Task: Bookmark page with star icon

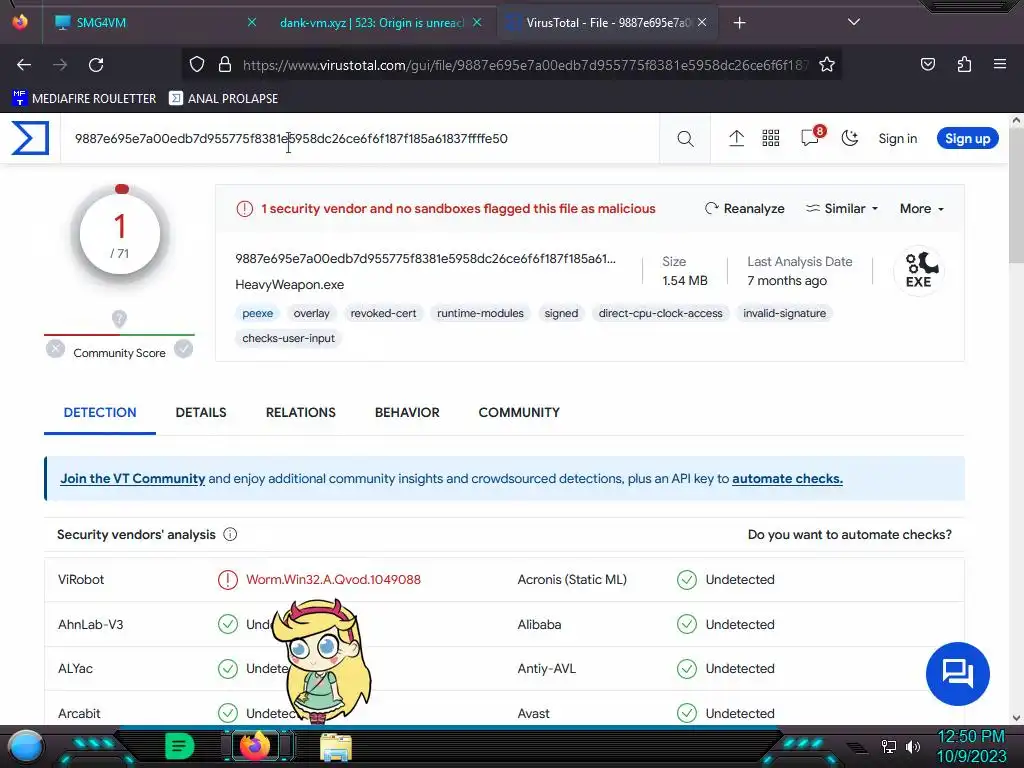Action: 827,65
